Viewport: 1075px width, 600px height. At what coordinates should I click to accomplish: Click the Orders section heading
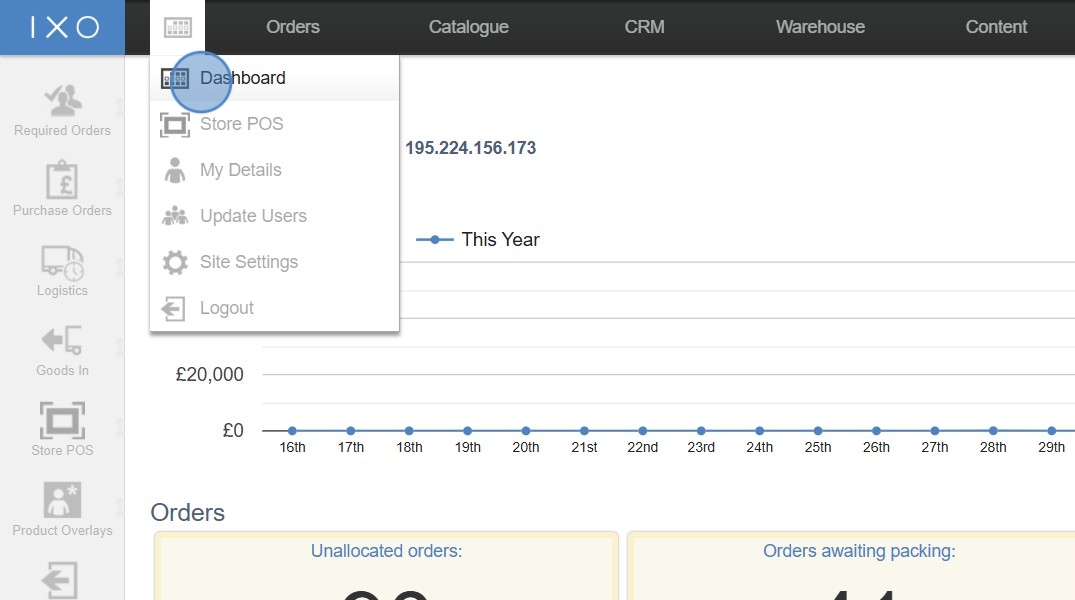tap(188, 512)
